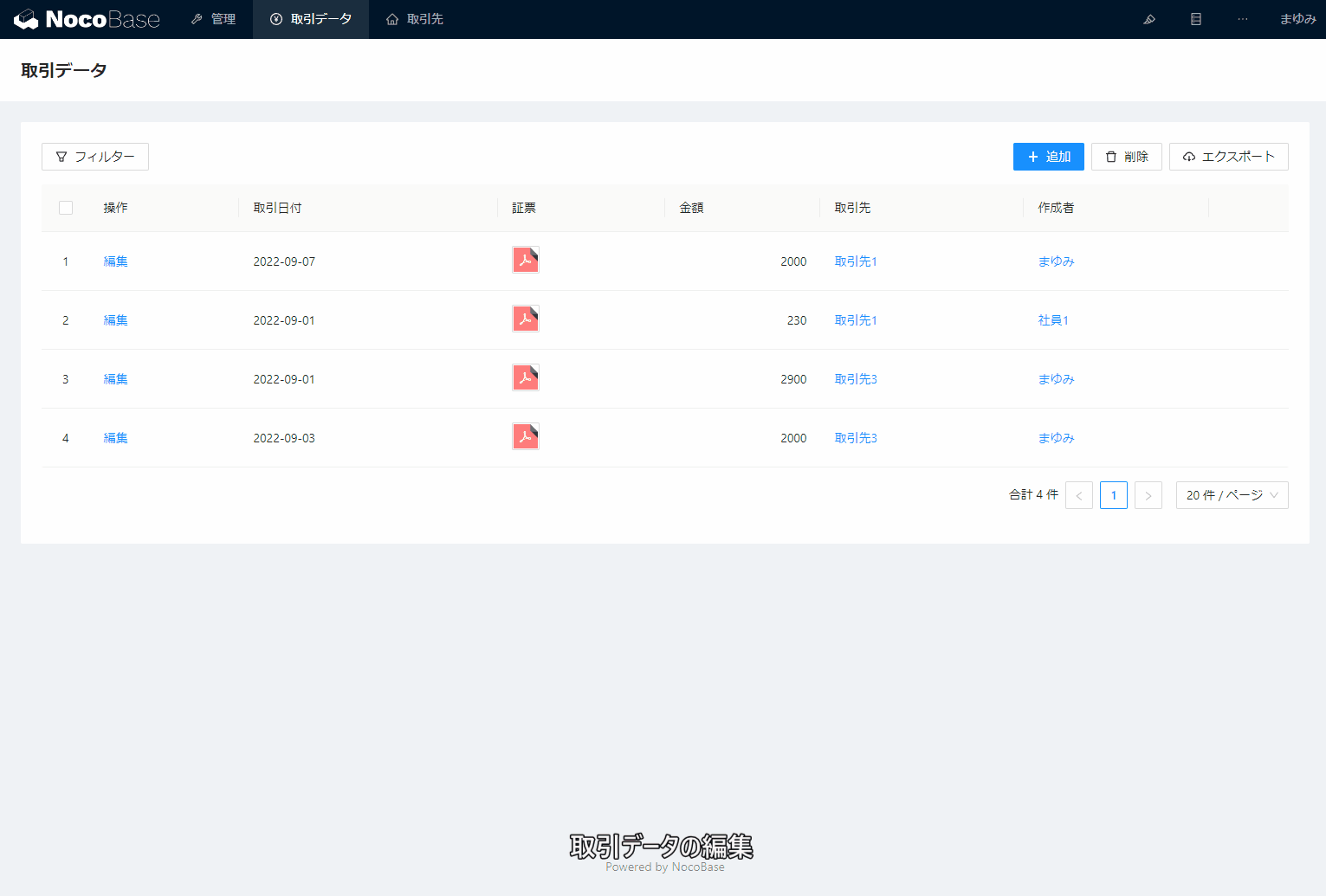Screen dimensions: 1326x896
Task: Toggle the select-all checkbox in table header
Action: 66,208
